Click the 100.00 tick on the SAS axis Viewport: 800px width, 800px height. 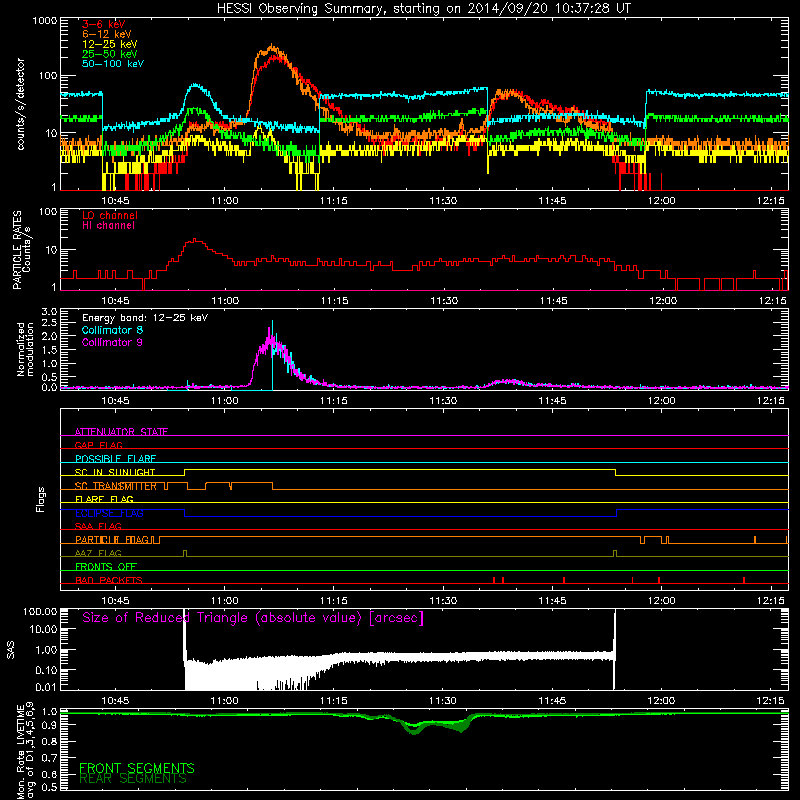pyautogui.click(x=40, y=611)
